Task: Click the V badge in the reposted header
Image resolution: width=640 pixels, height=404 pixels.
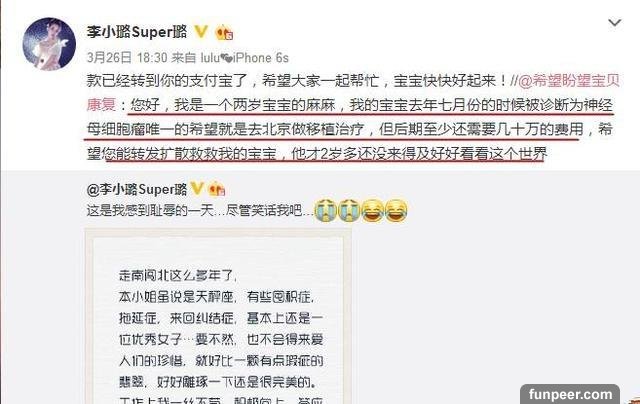Action: pos(197,189)
